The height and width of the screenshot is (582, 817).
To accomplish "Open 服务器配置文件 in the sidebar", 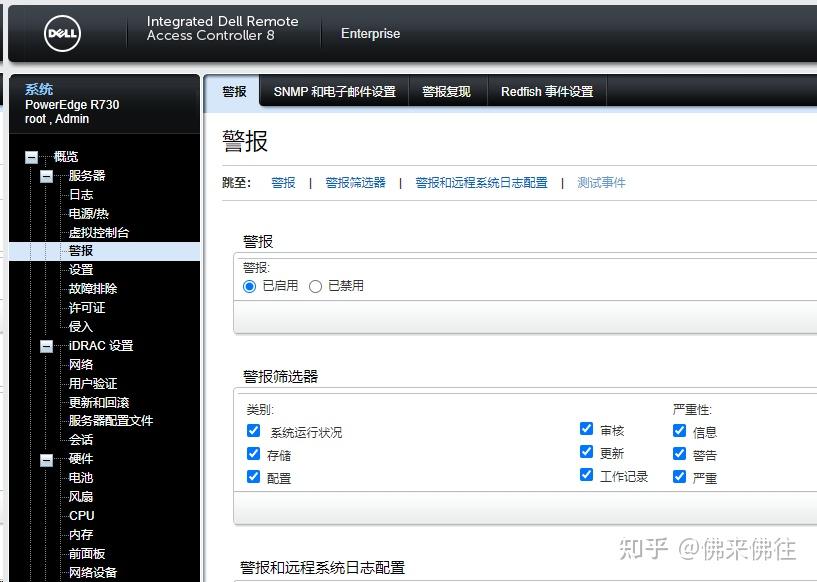I will point(111,421).
